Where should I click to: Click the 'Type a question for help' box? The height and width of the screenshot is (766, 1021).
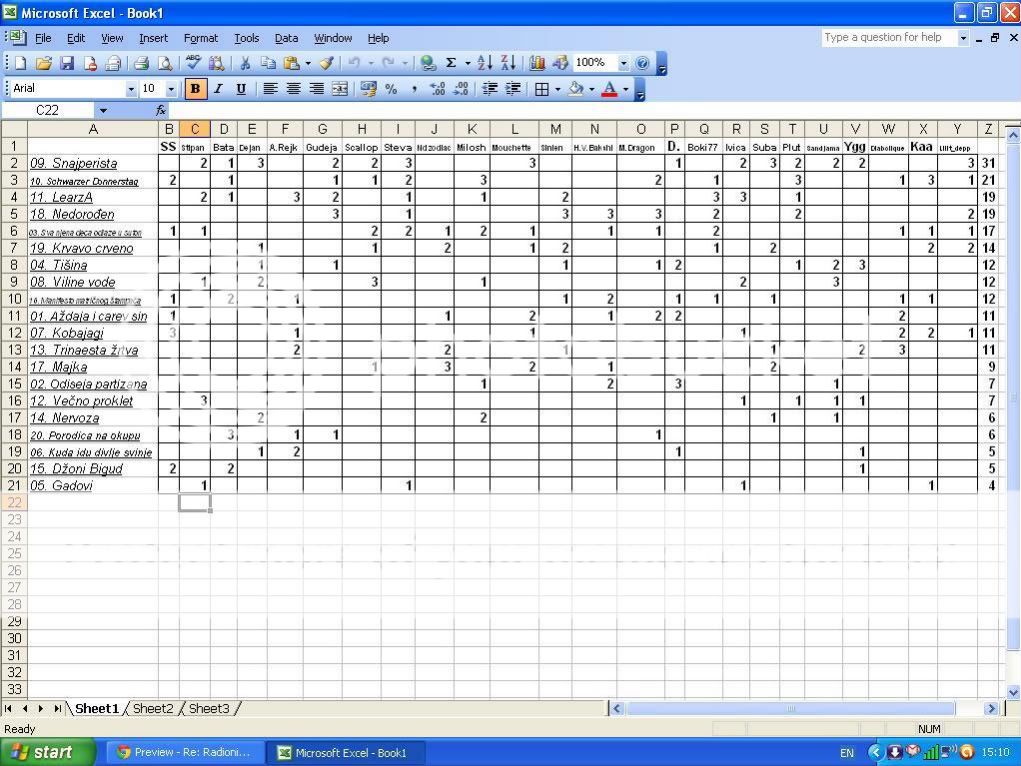[x=887, y=37]
